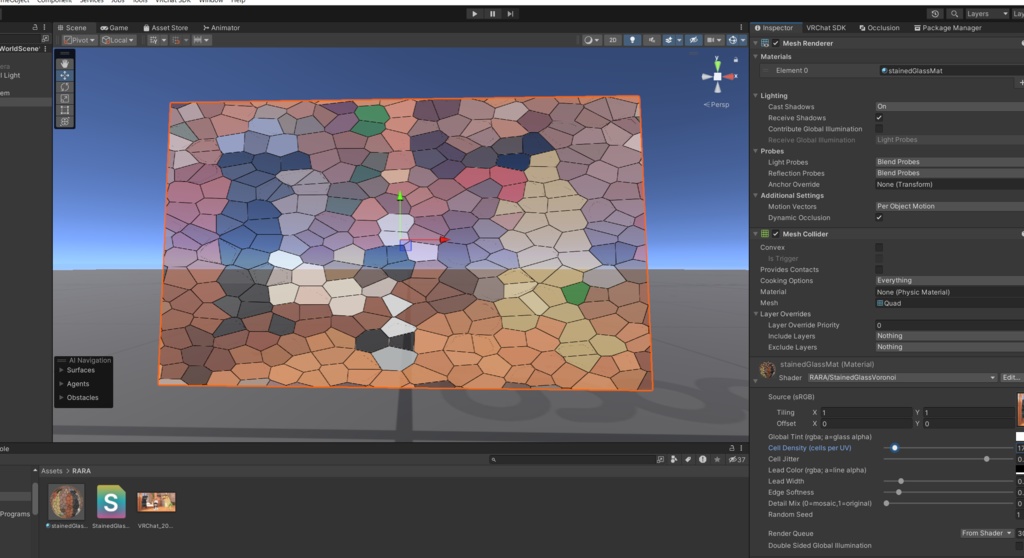Open the RARA/StainedGlassVoronoi shader dropdown
Image resolution: width=1024 pixels, height=558 pixels.
coord(902,378)
